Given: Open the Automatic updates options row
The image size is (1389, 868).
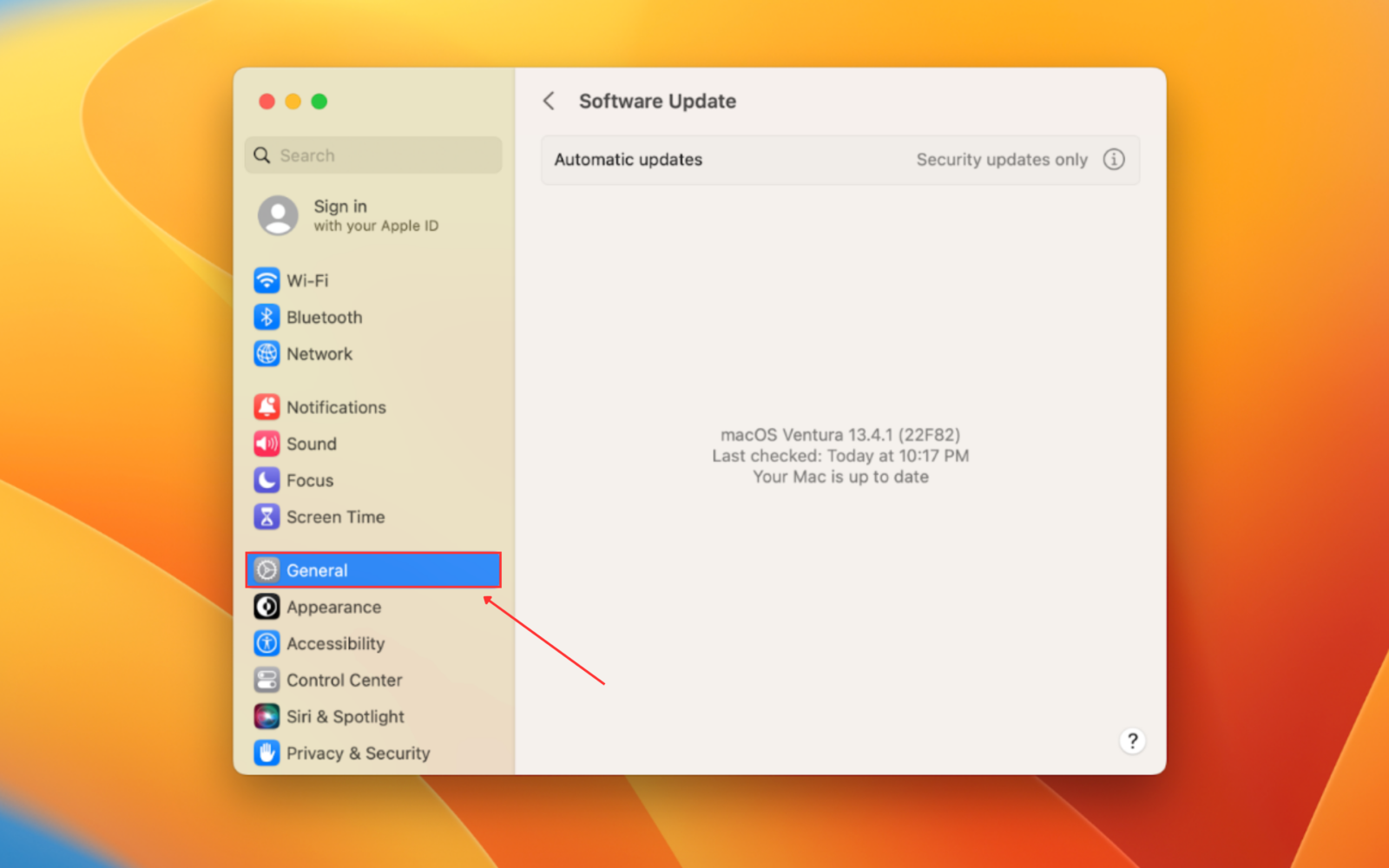Looking at the screenshot, I should point(839,160).
